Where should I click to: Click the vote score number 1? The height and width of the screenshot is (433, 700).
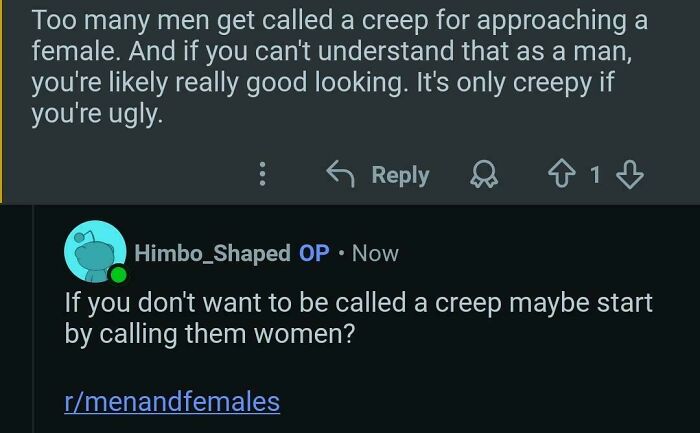(594, 175)
